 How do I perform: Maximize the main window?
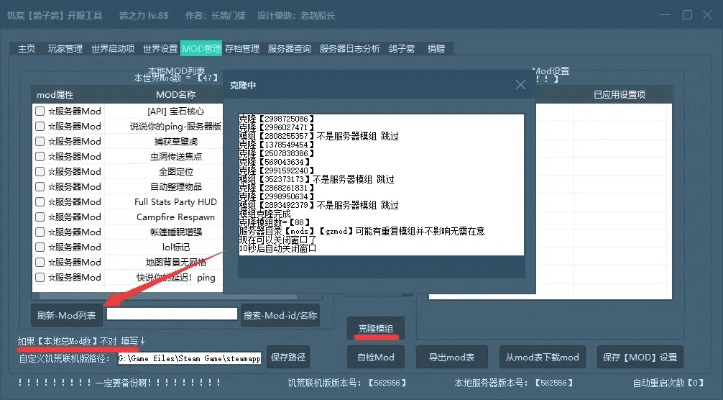(x=687, y=15)
